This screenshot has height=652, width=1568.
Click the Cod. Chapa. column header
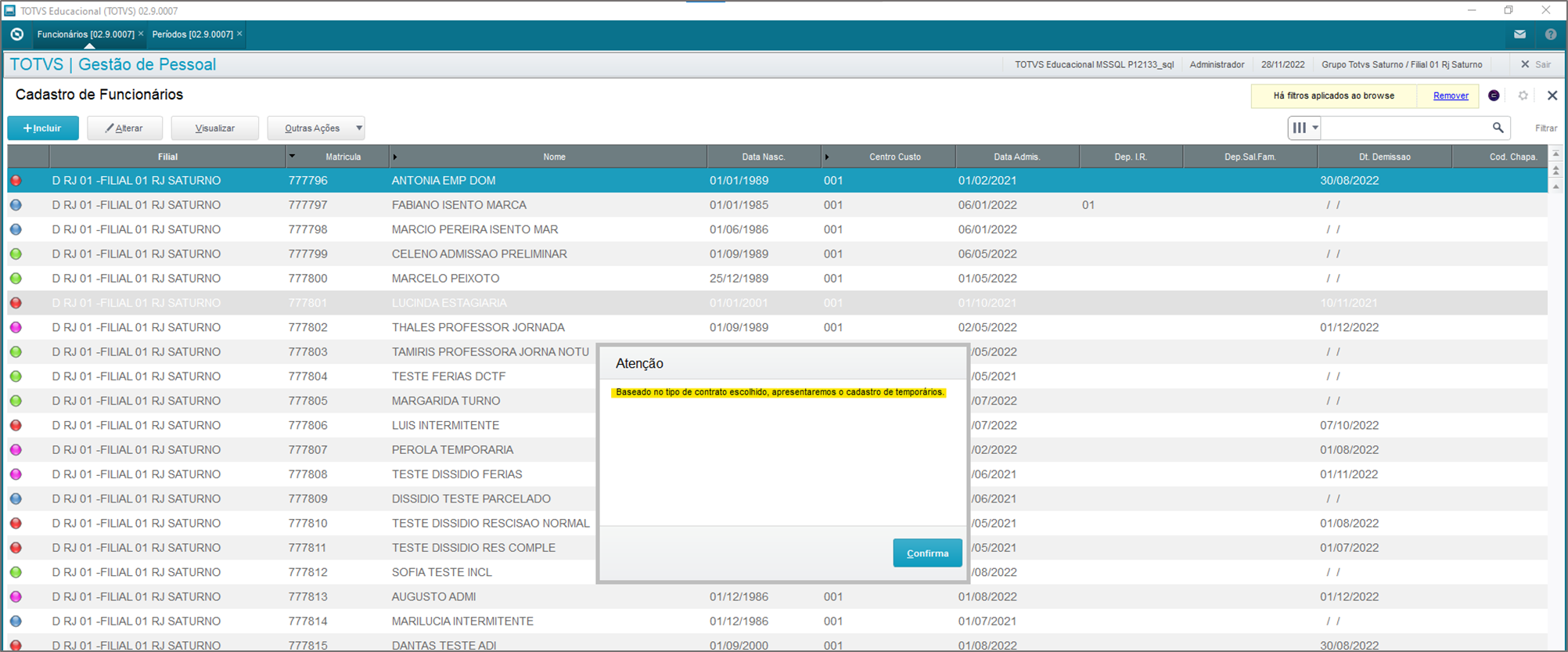(x=1500, y=157)
